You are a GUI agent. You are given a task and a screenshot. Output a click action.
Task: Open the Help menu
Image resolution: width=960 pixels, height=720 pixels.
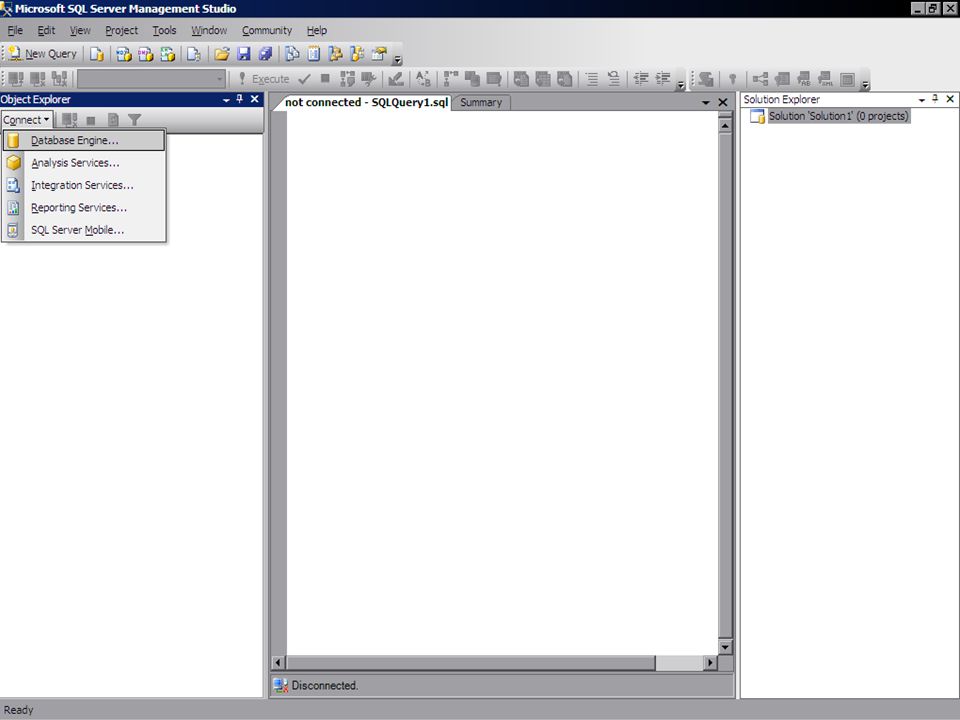(x=317, y=30)
